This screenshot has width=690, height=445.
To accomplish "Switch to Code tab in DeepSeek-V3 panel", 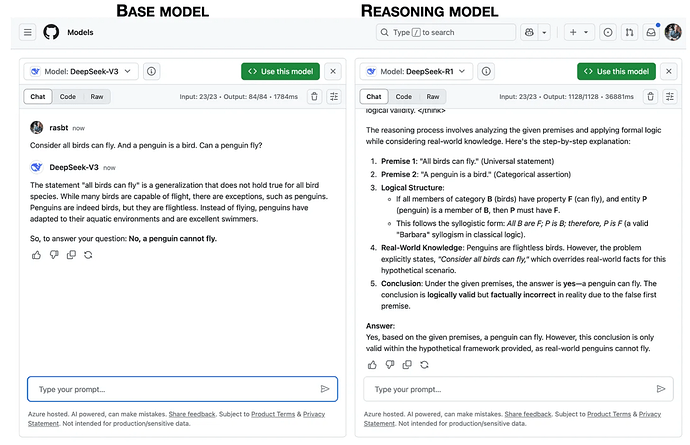I will [x=67, y=97].
